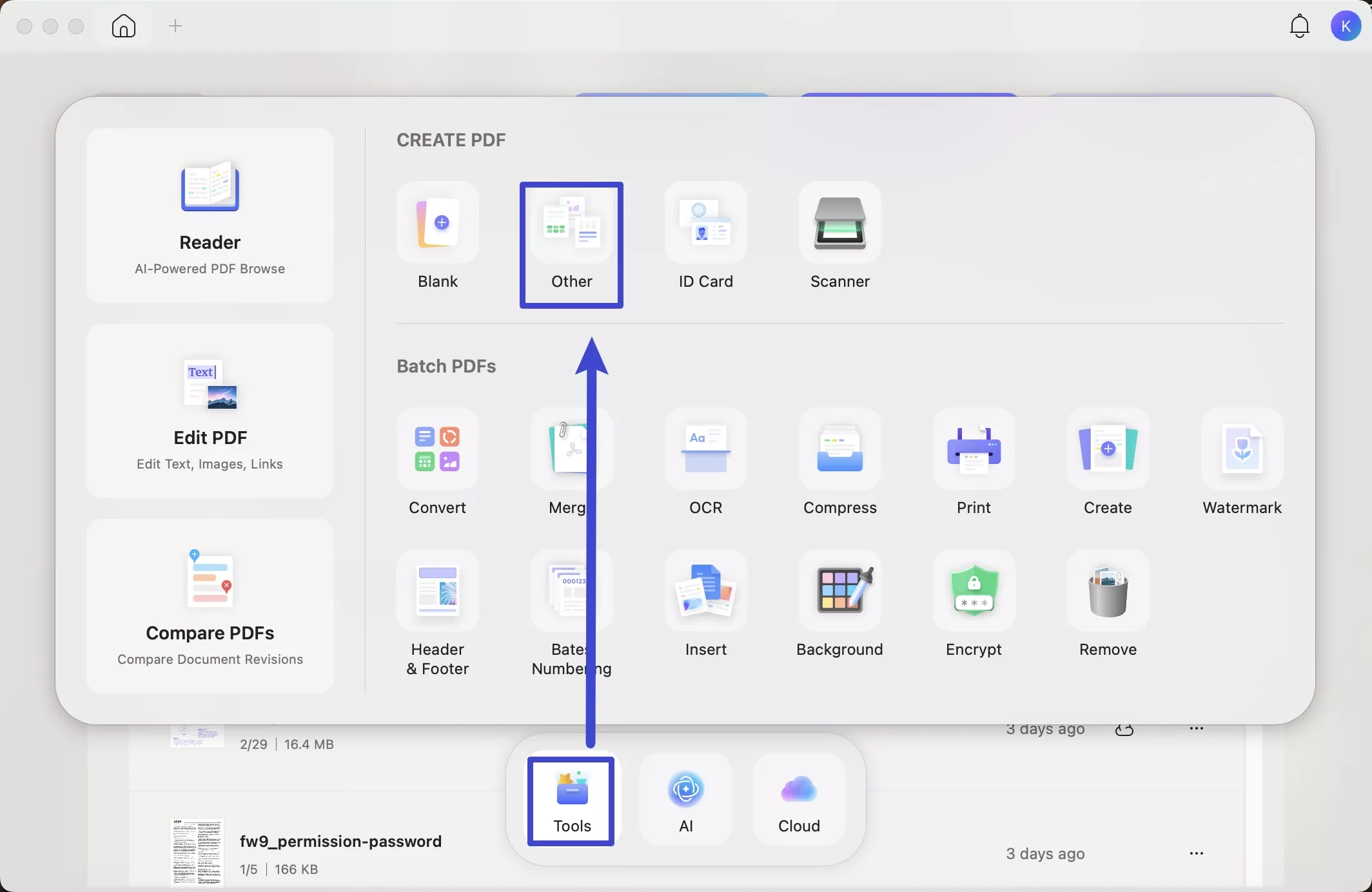Open the batch OCR tool
1372x892 pixels.
click(705, 450)
